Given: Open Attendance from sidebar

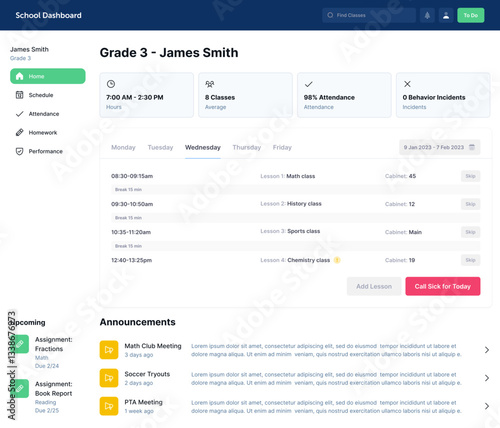Looking at the screenshot, I should tap(44, 114).
